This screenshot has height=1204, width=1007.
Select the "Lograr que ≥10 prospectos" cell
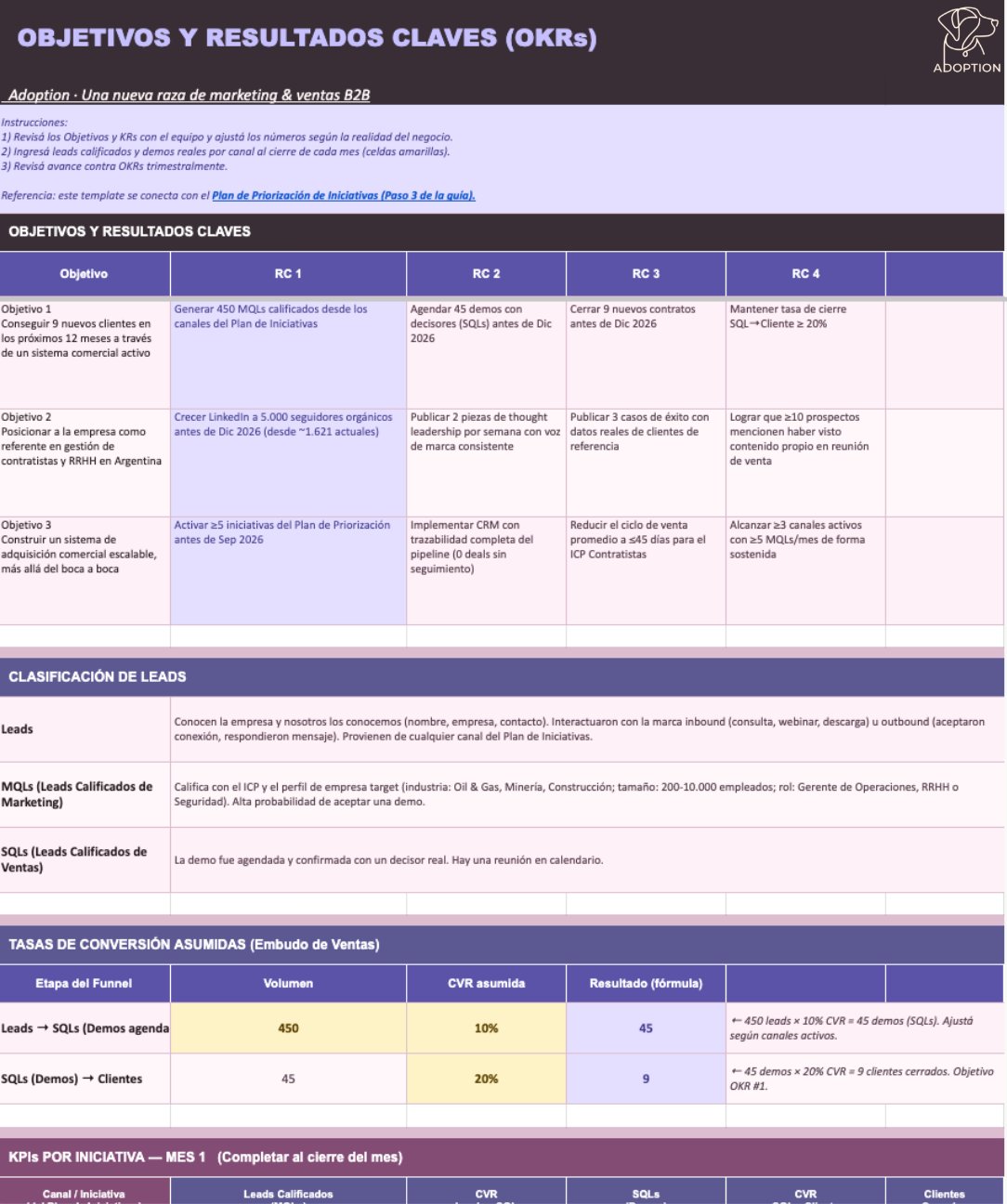(805, 463)
